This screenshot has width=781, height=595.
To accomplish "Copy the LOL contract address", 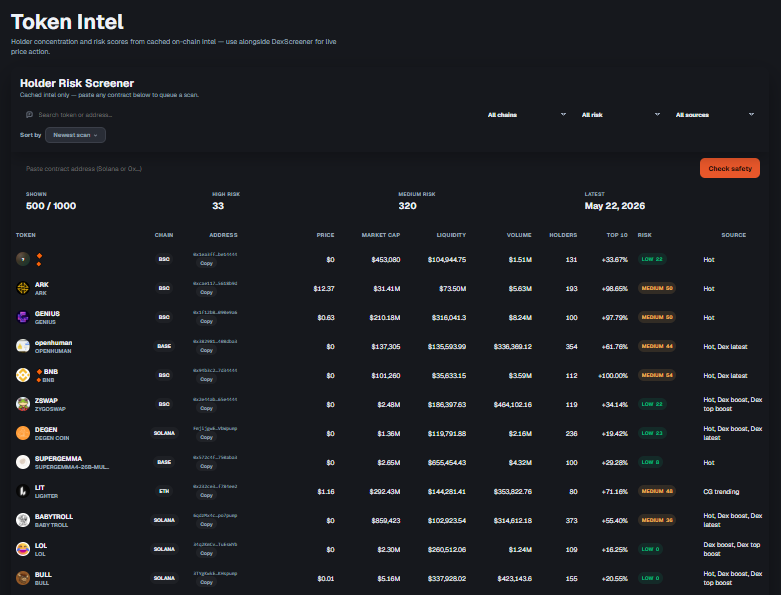I will [207, 553].
